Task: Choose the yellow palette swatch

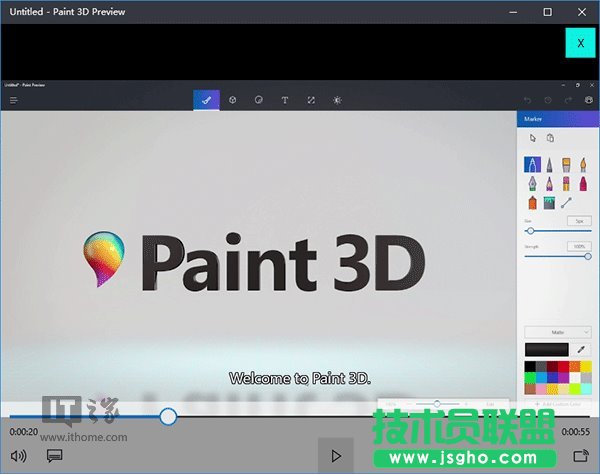Action: (586, 366)
